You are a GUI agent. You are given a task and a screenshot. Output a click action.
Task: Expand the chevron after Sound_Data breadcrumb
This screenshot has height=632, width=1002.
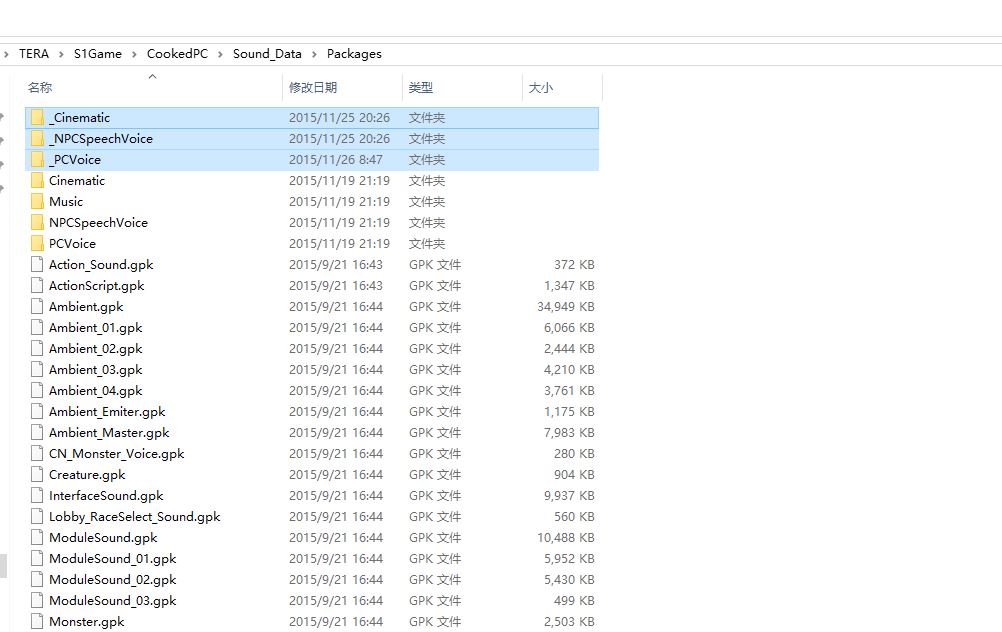point(314,54)
